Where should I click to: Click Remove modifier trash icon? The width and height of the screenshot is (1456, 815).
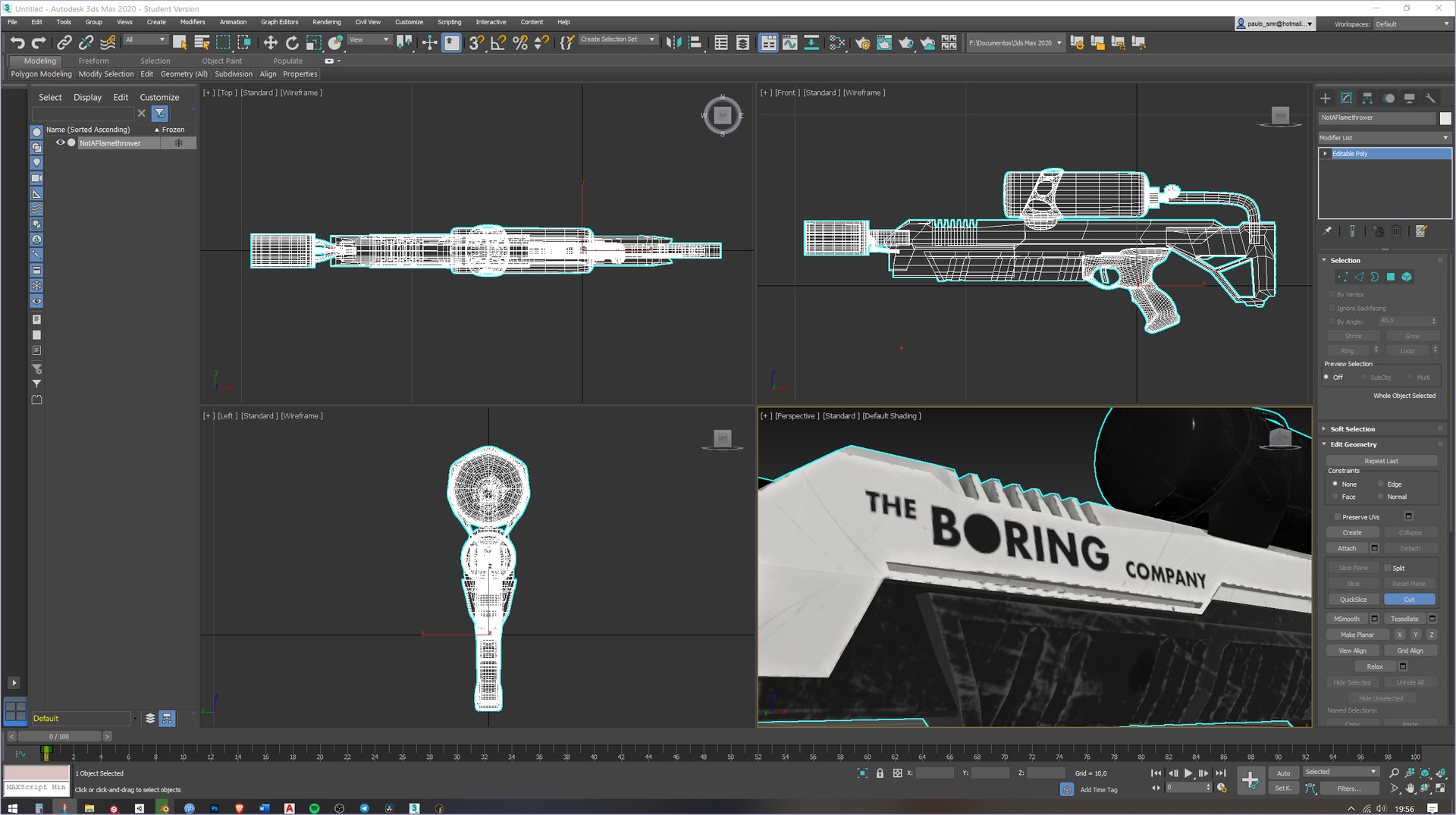(1396, 231)
